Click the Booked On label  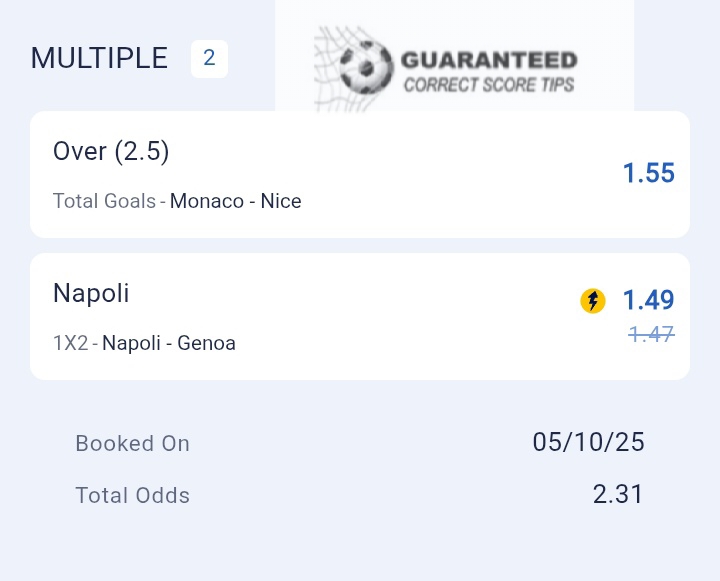(x=132, y=443)
